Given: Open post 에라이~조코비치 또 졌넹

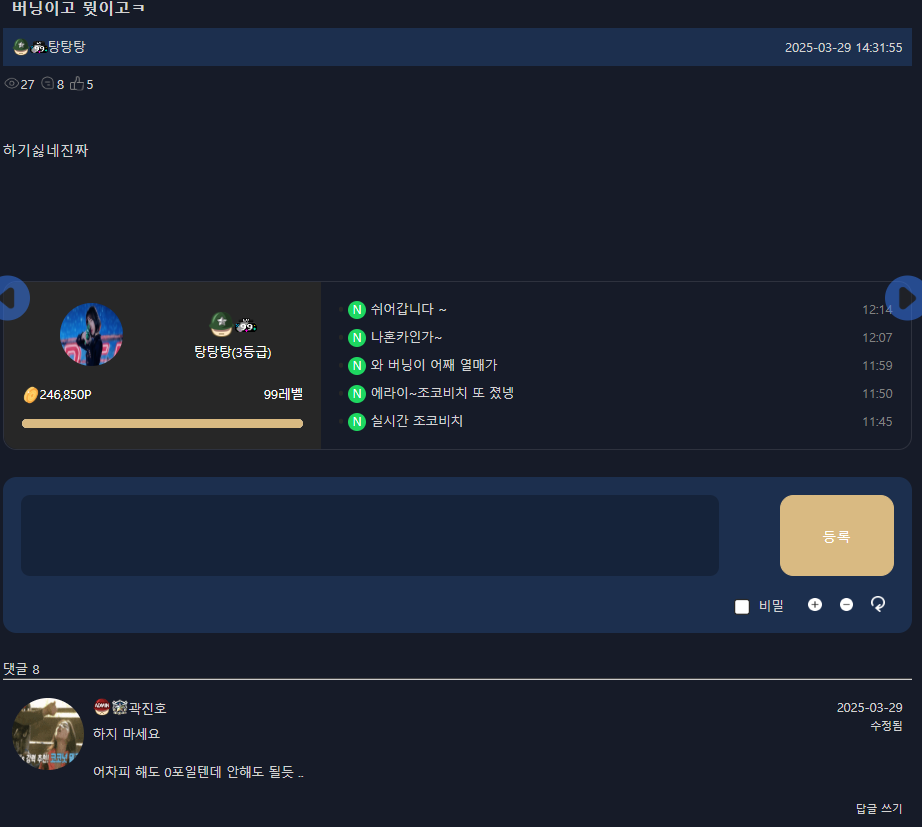Looking at the screenshot, I should [x=442, y=393].
